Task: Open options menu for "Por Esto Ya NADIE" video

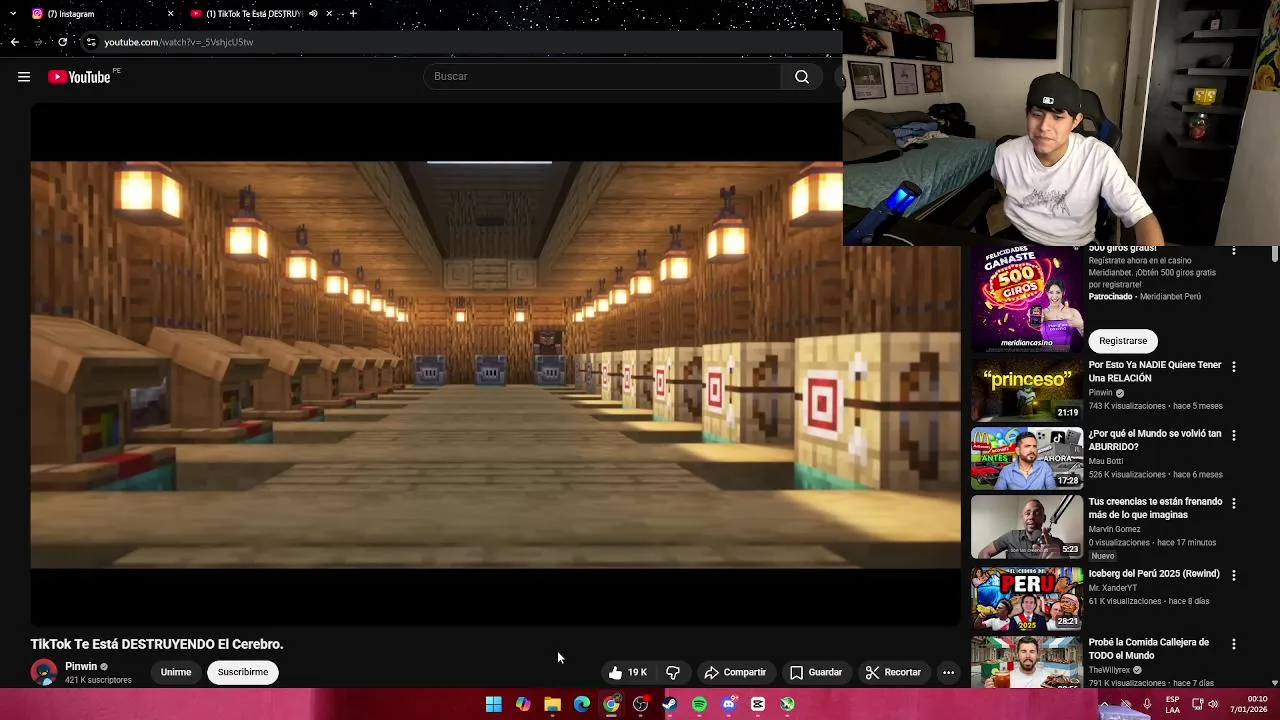Action: pos(1234,367)
